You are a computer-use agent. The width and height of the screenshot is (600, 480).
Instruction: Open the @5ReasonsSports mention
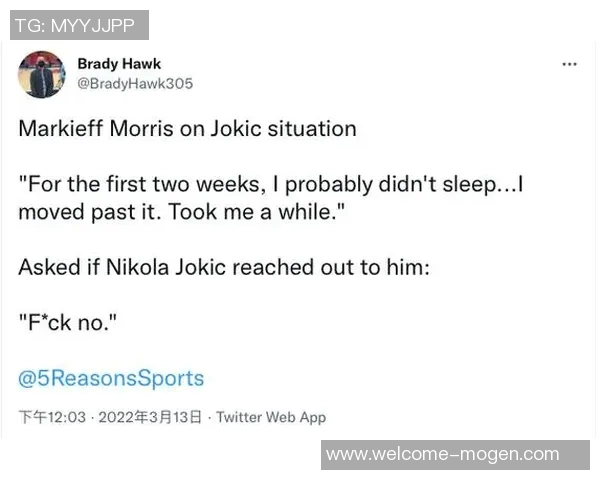(x=111, y=378)
